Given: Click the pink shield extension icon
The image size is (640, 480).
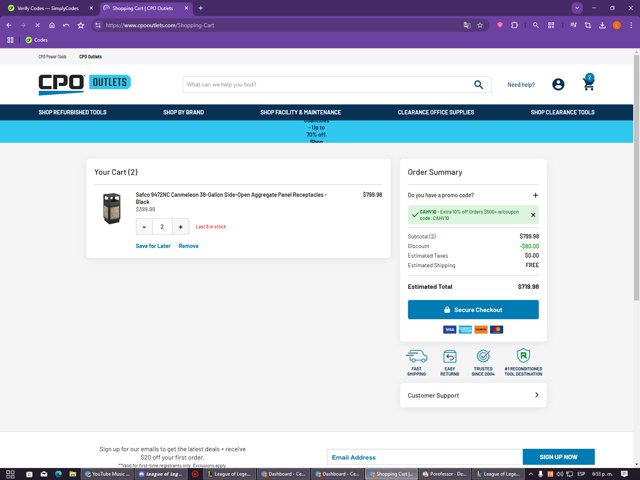Looking at the screenshot, I should pos(500,25).
